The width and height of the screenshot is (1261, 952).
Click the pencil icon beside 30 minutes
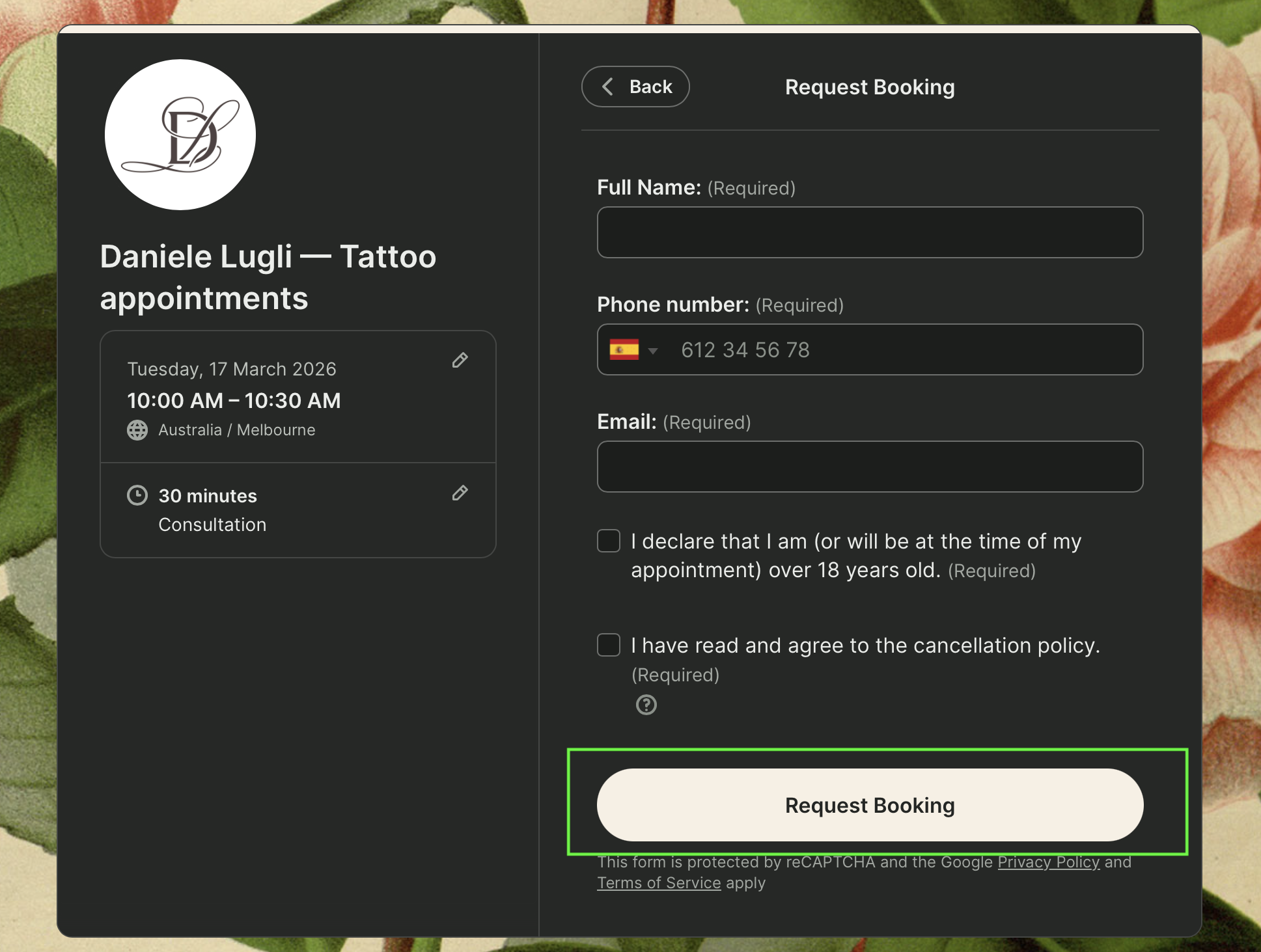(x=460, y=494)
